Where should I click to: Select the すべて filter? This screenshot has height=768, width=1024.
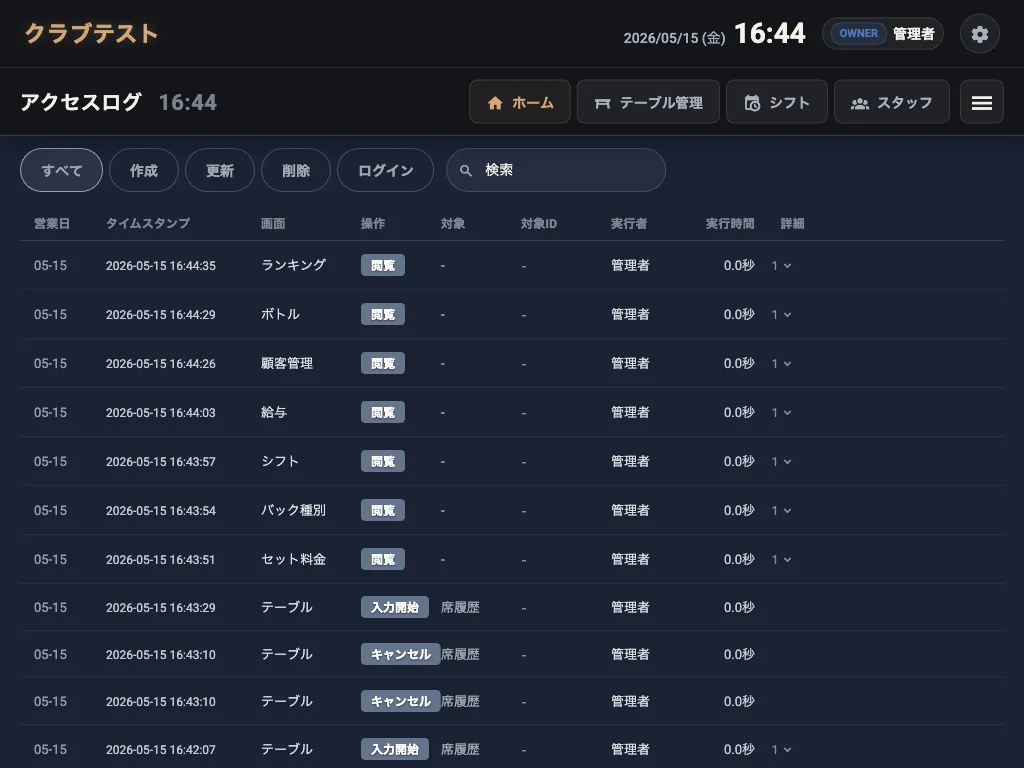pos(61,170)
